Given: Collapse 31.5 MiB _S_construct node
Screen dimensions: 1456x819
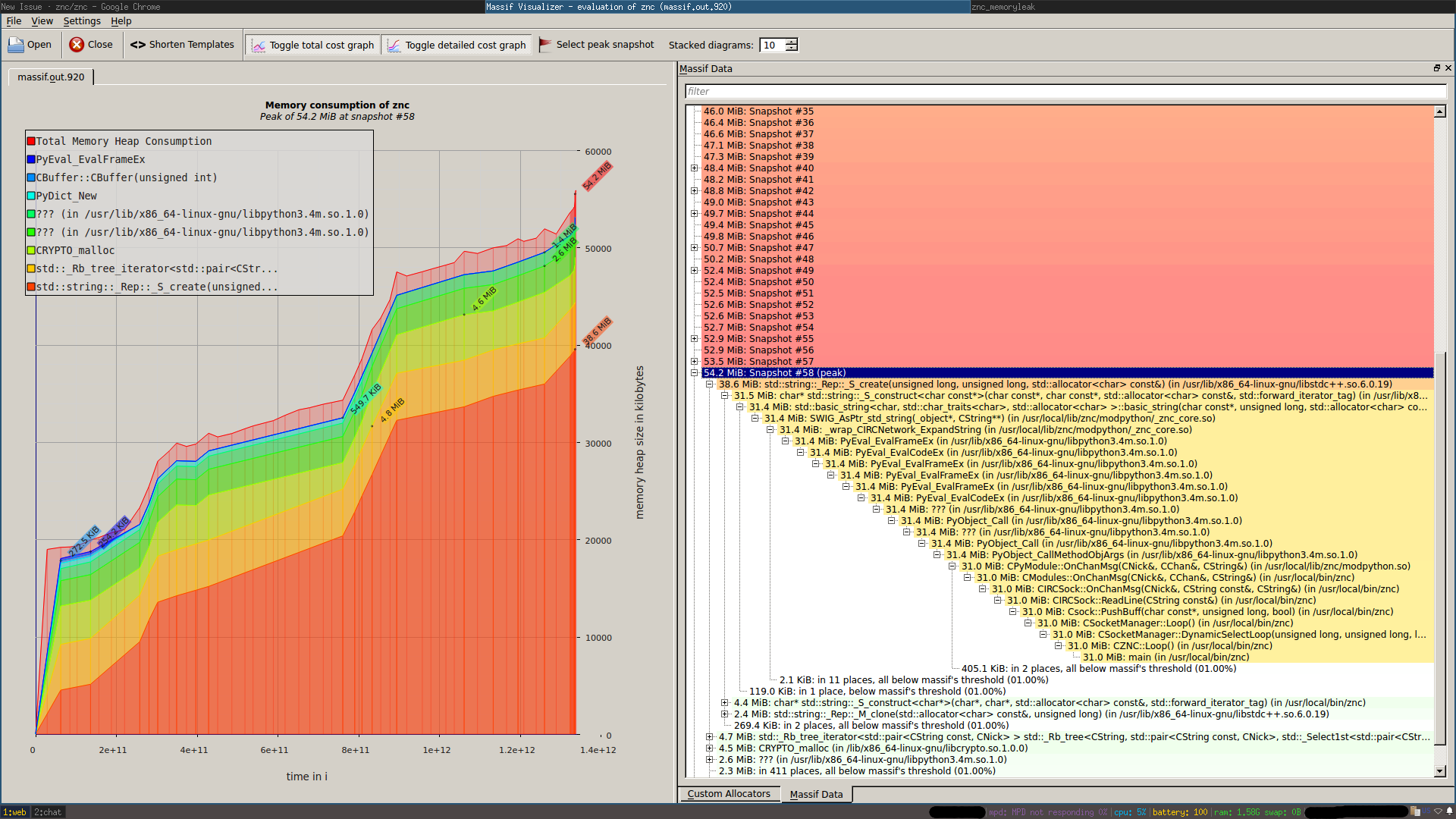Looking at the screenshot, I should tap(724, 396).
